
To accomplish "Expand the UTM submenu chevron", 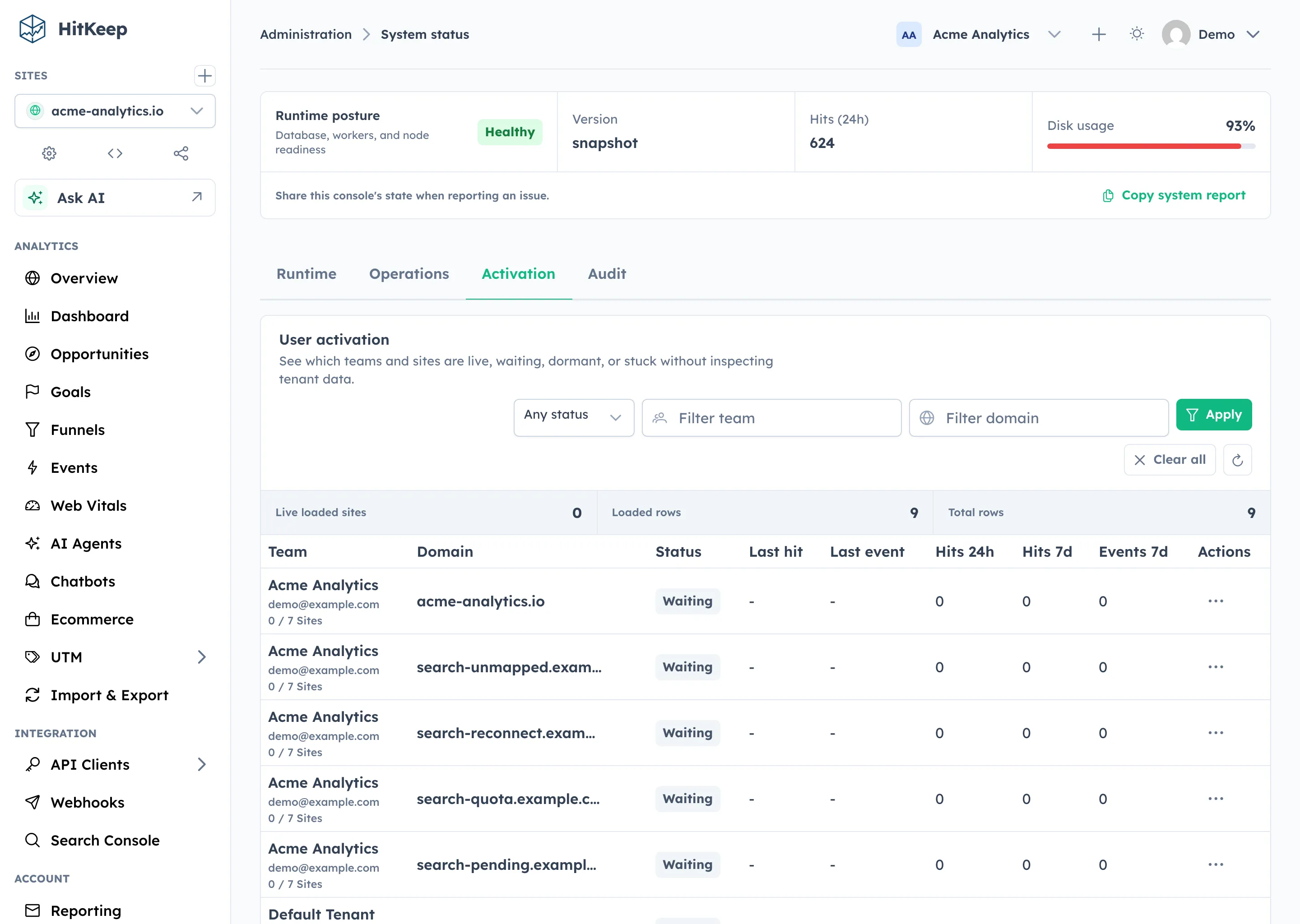I will point(201,657).
